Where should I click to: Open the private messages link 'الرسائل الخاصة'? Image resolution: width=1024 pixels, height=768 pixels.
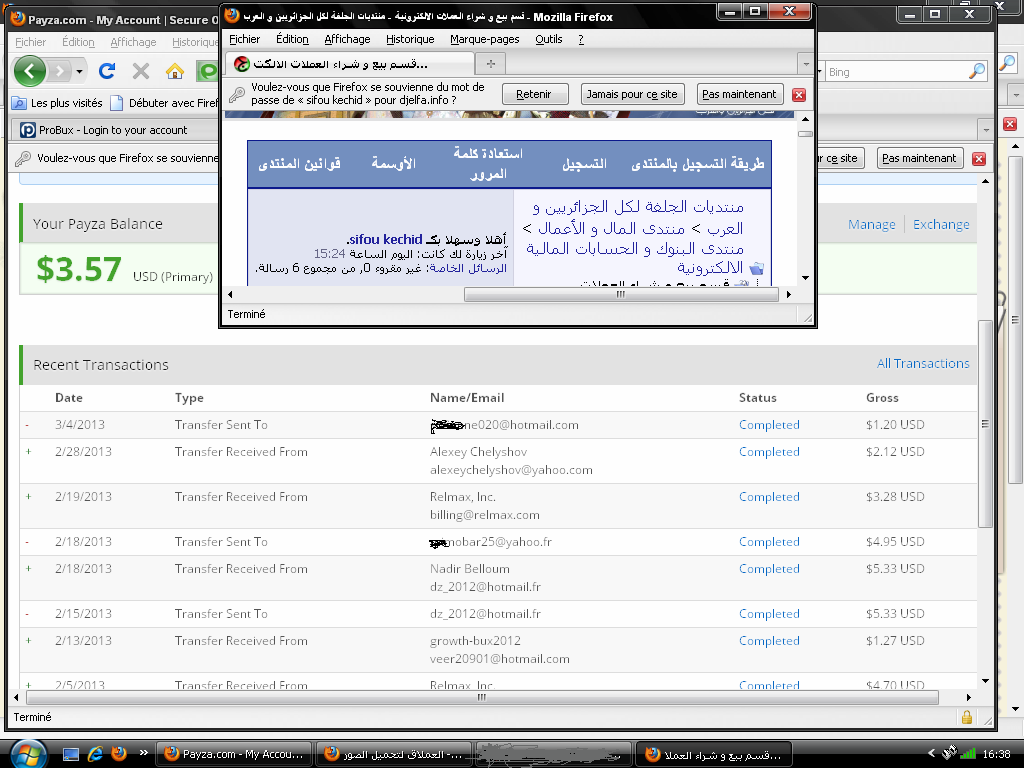[x=468, y=268]
